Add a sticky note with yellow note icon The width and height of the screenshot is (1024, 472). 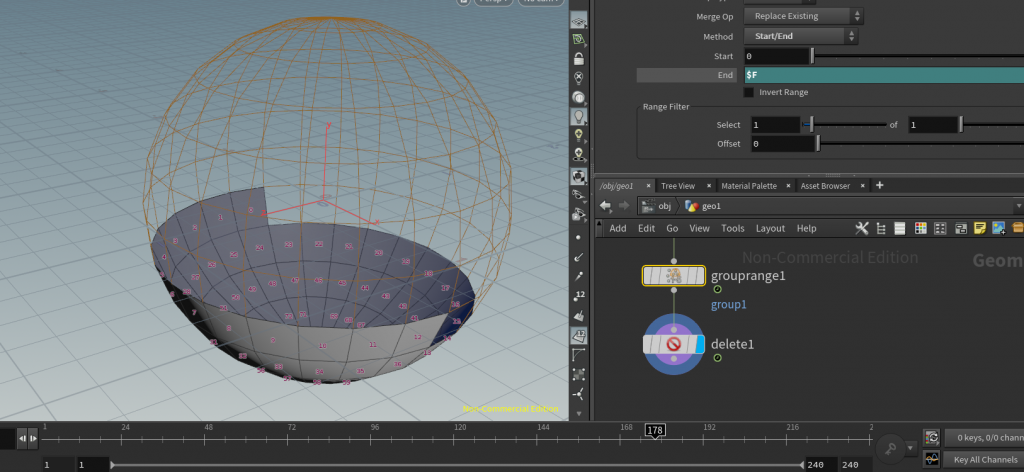pos(980,228)
